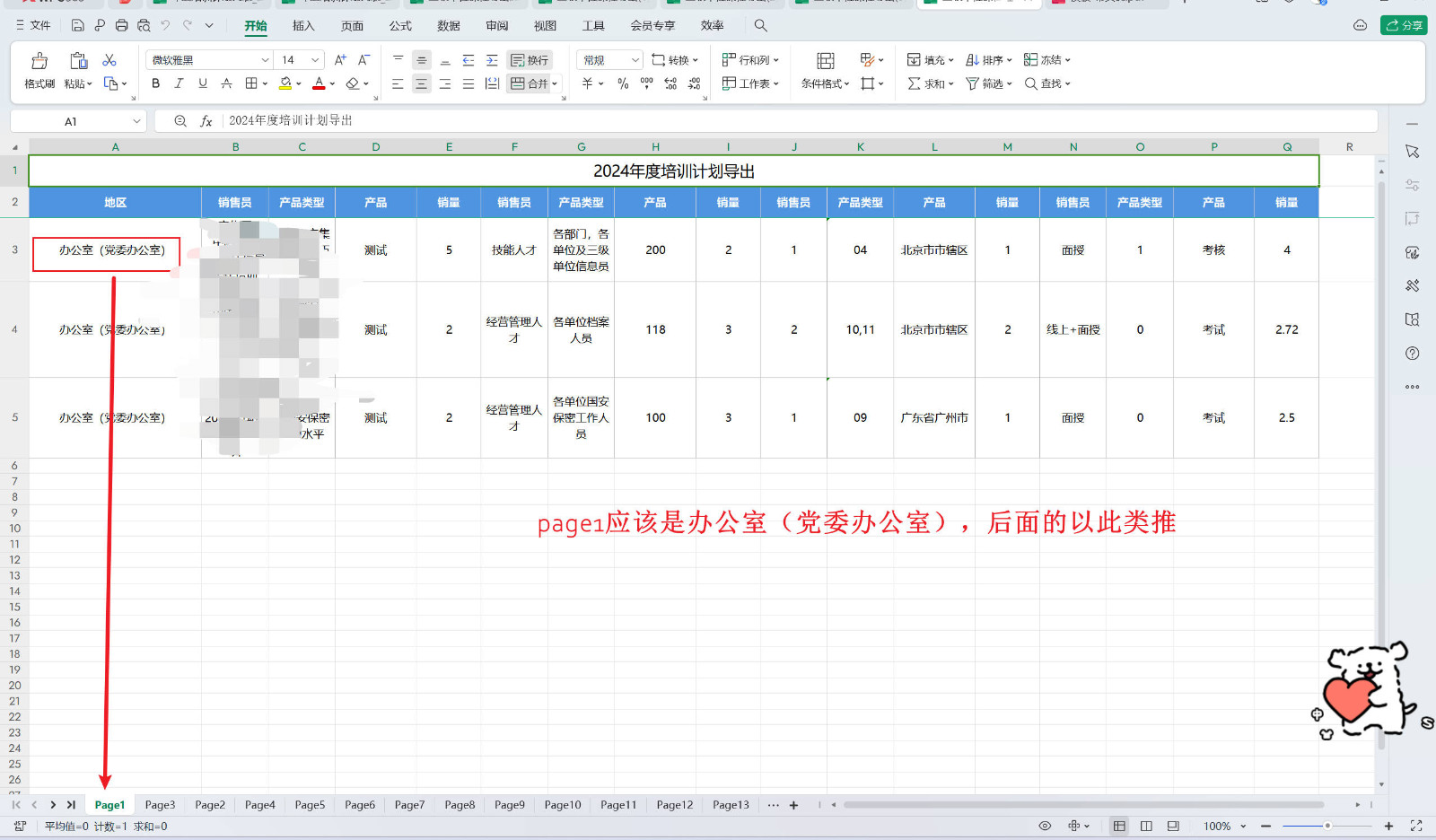The image size is (1436, 840).
Task: Toggle Bold formatting
Action: 155,83
